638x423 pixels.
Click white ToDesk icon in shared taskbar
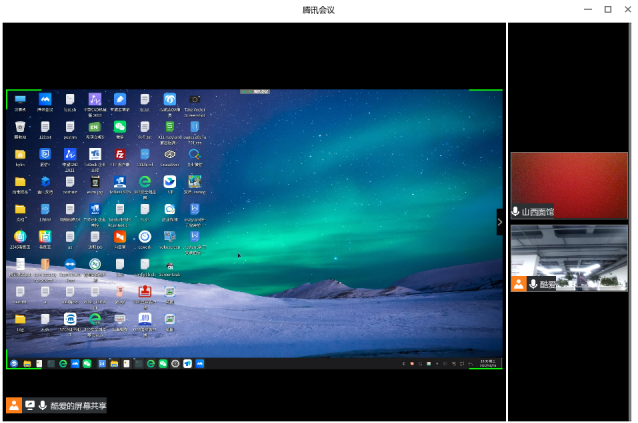pos(188,364)
